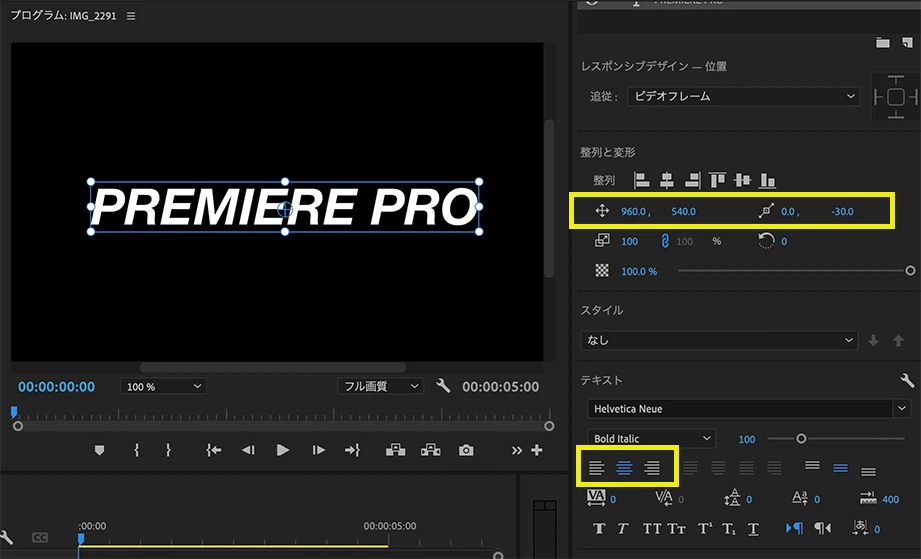Align the text to the vertical middle
The image size is (921, 559).
(x=841, y=468)
